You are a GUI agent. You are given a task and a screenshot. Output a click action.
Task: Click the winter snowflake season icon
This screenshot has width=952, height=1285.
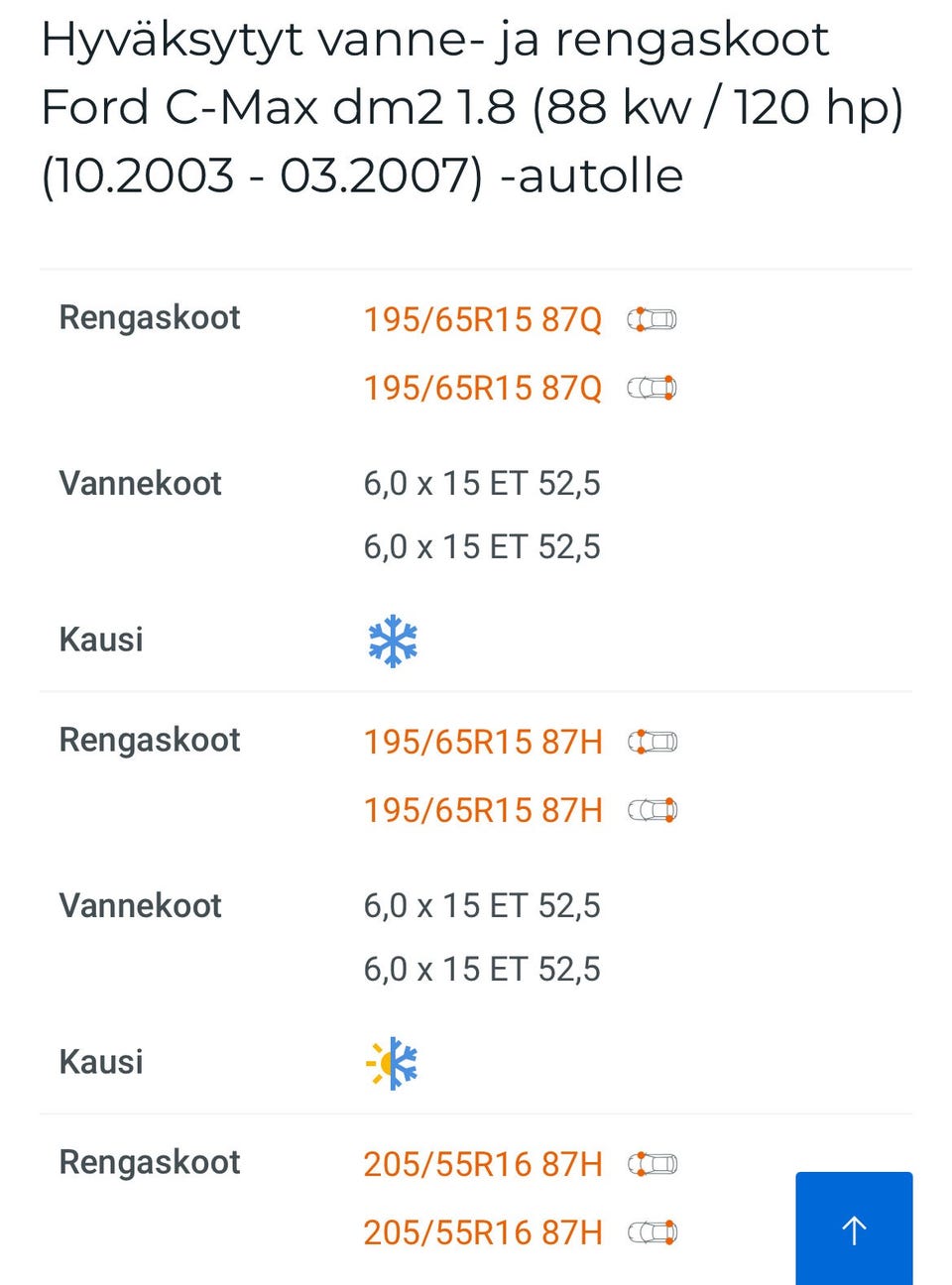[393, 641]
